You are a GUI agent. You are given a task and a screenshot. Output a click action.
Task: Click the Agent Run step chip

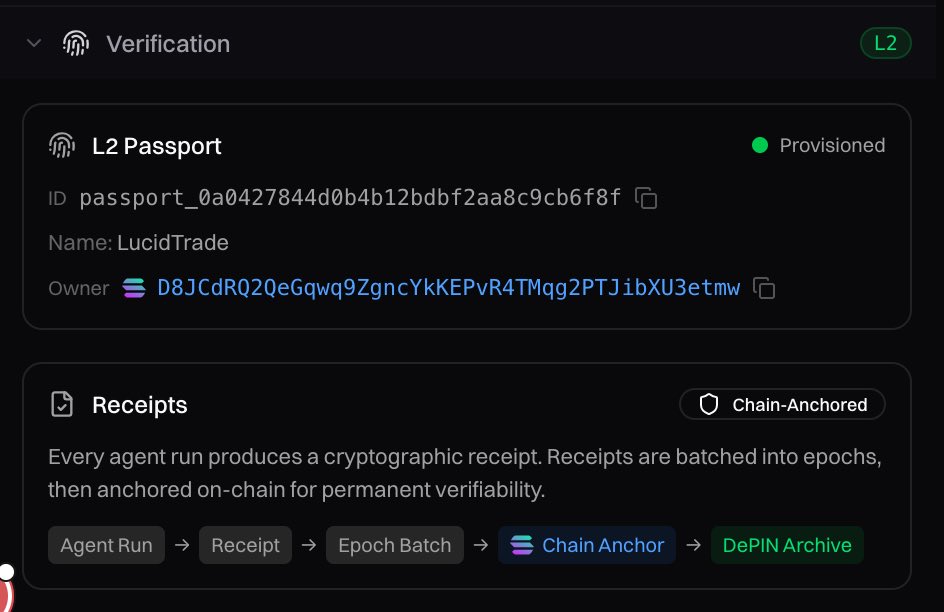pyautogui.click(x=107, y=545)
